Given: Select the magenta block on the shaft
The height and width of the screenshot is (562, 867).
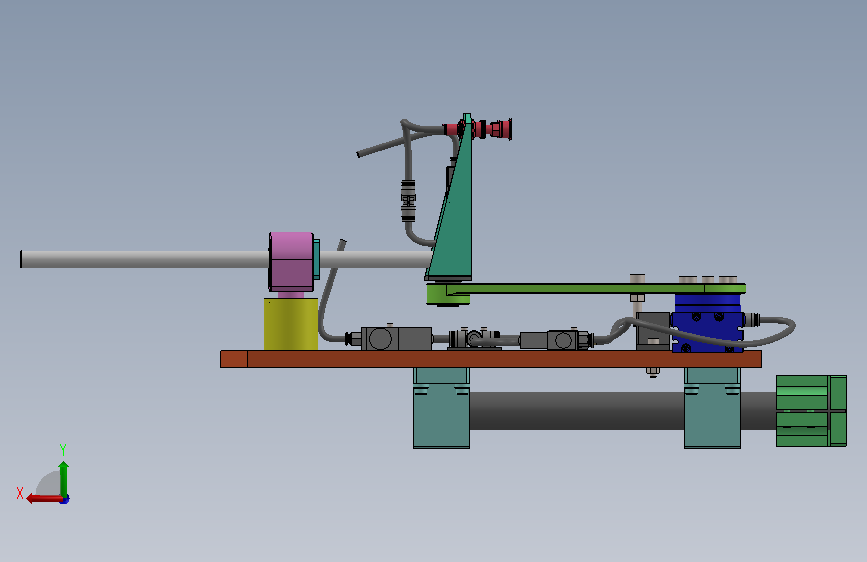Looking at the screenshot, I should pos(291,262).
